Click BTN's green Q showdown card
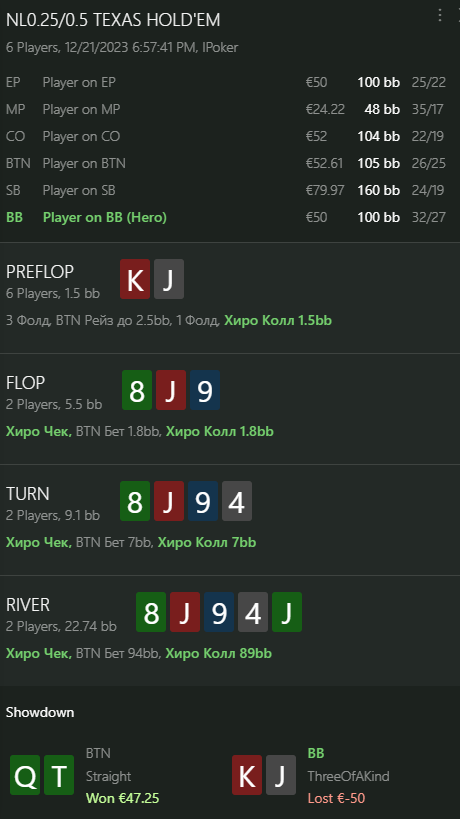 (25, 775)
